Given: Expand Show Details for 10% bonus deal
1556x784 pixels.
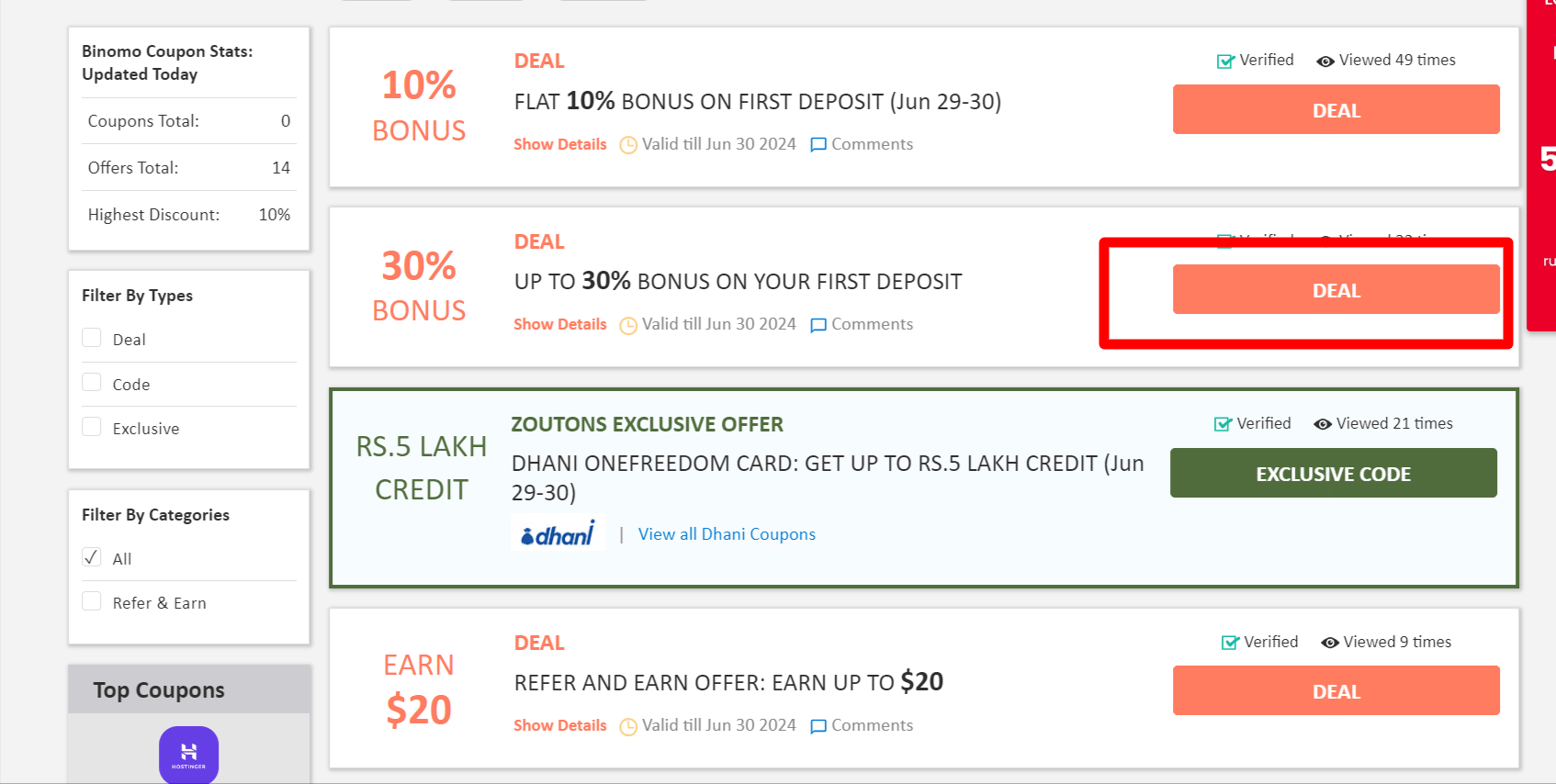Looking at the screenshot, I should click(x=559, y=144).
